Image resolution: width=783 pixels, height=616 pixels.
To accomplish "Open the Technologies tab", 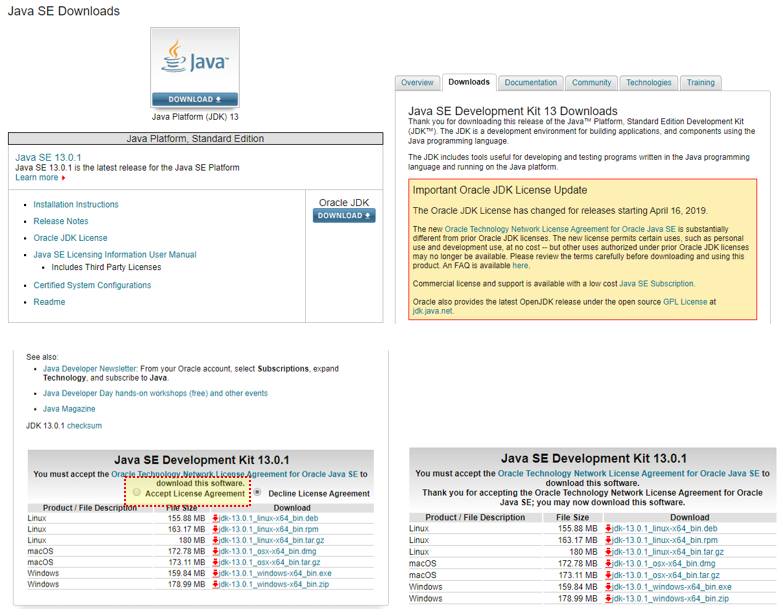I will (x=649, y=83).
